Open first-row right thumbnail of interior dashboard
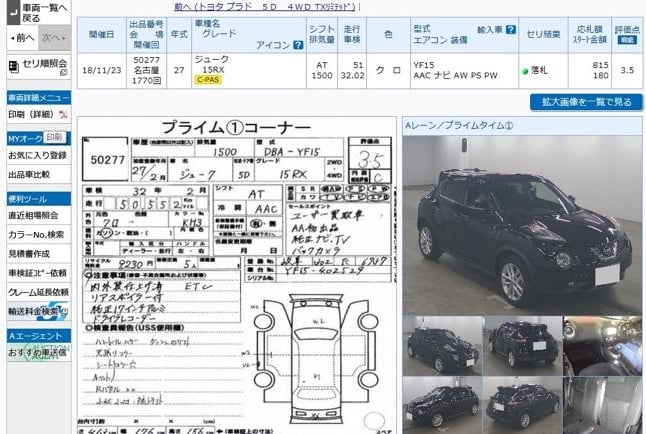Viewport: 646px width, 434px height. [x=602, y=346]
